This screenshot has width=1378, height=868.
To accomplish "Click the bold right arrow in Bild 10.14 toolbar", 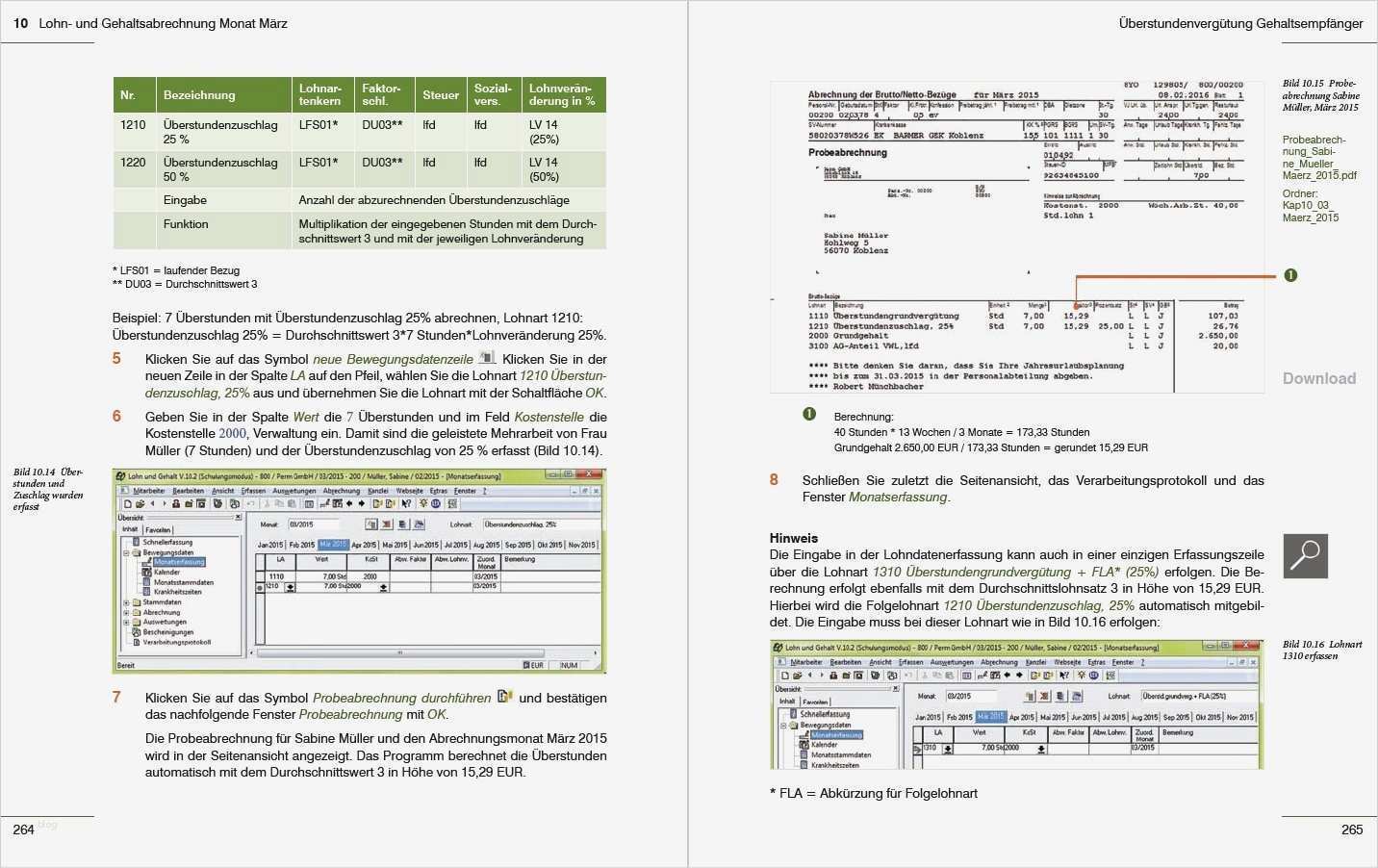I will point(362,503).
